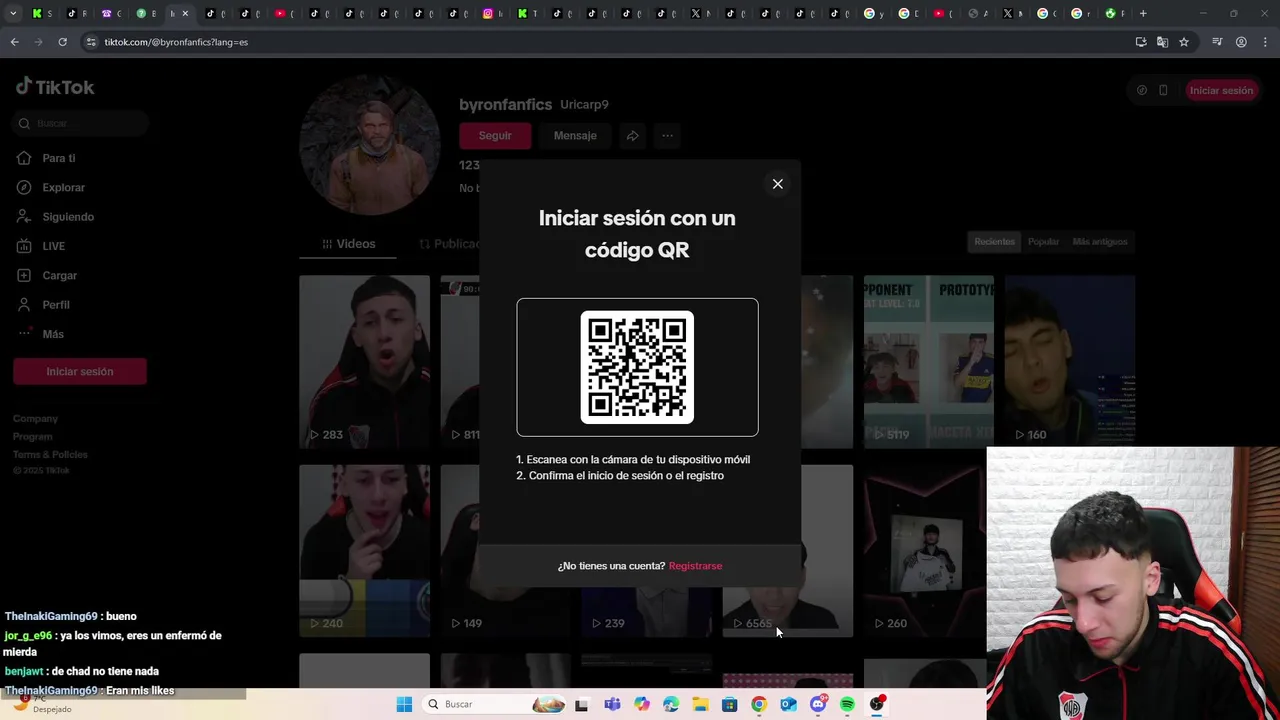This screenshot has width=1280, height=720.
Task: Open Microsoft Edge from the taskbar
Action: pos(671,704)
